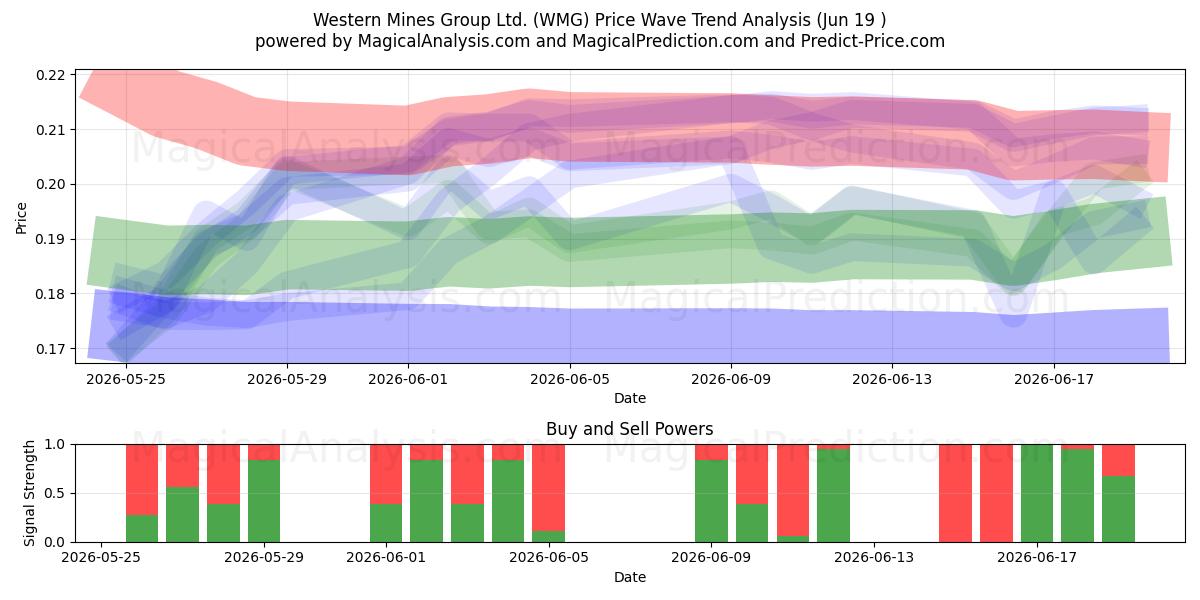Click the 0.22 tick on the Price axis
Viewport: 1200px width, 600px height.
50,75
